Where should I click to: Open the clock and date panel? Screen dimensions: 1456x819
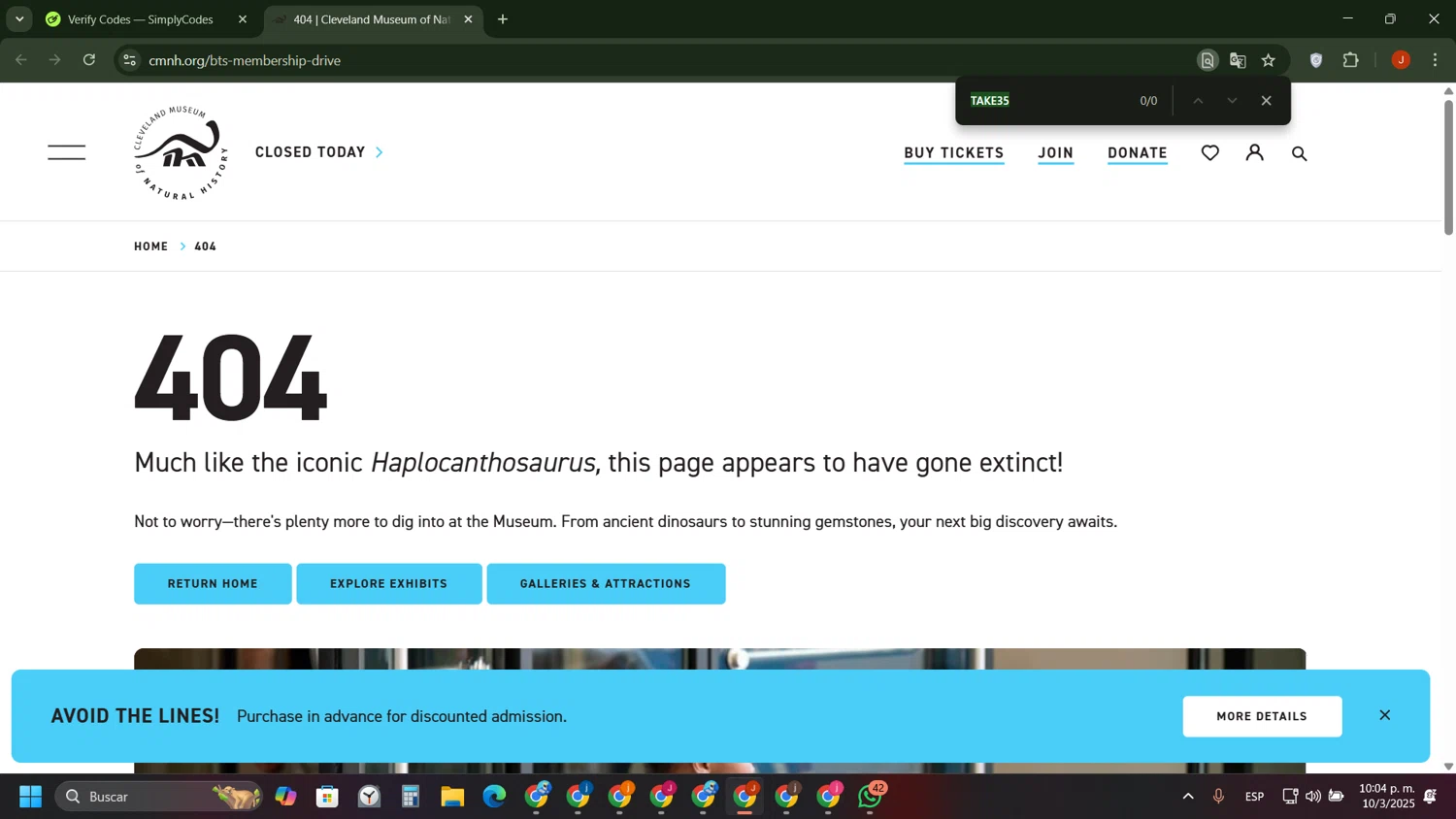point(1386,797)
